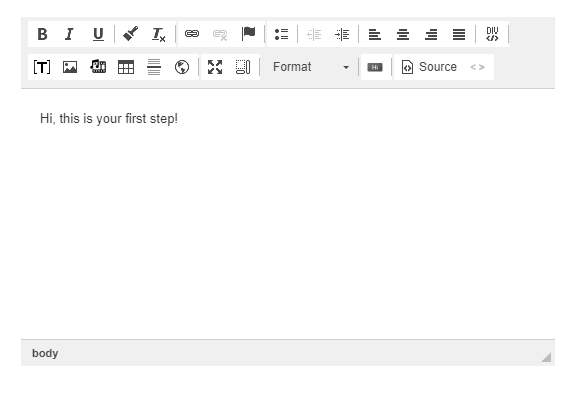576x397 pixels.
Task: Insert a bulleted list
Action: click(x=281, y=34)
